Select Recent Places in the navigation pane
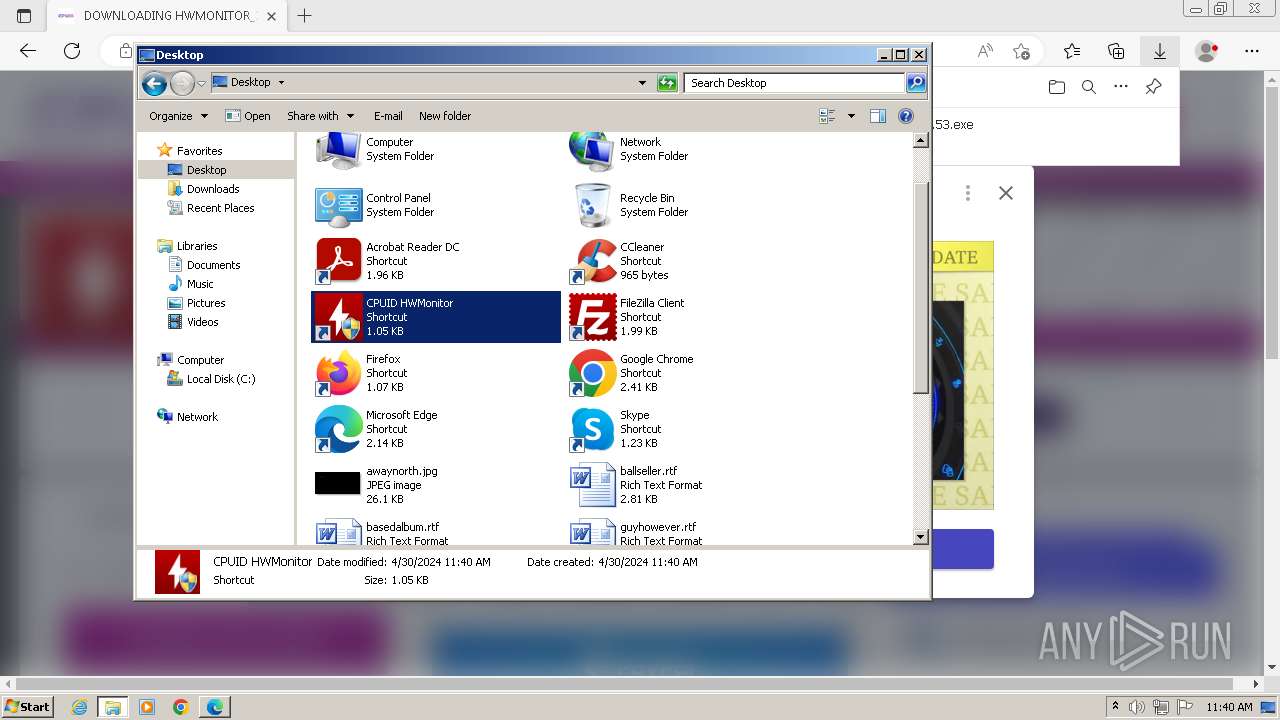Viewport: 1280px width, 720px height. tap(220, 208)
